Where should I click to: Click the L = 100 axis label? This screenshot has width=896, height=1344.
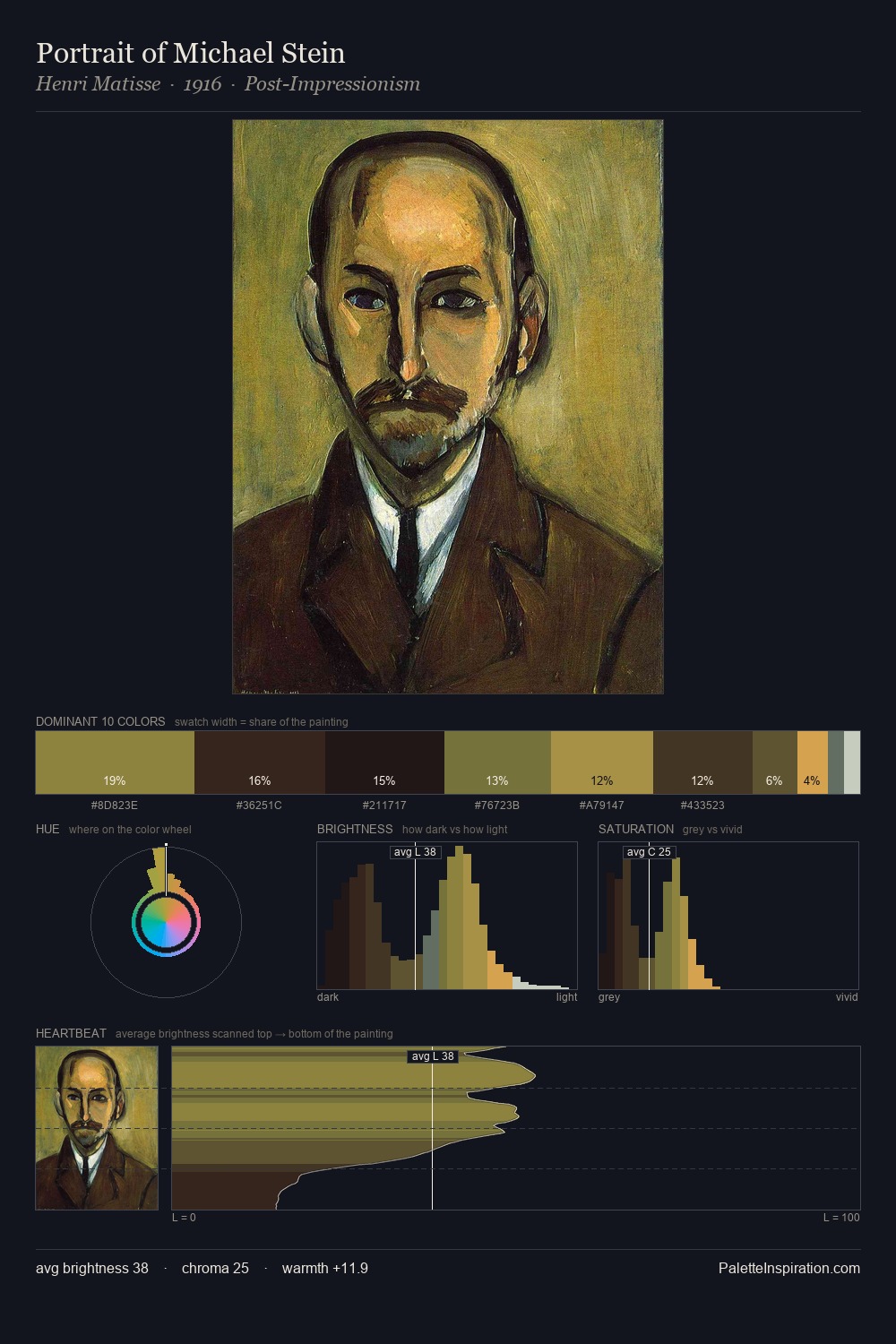[841, 1218]
